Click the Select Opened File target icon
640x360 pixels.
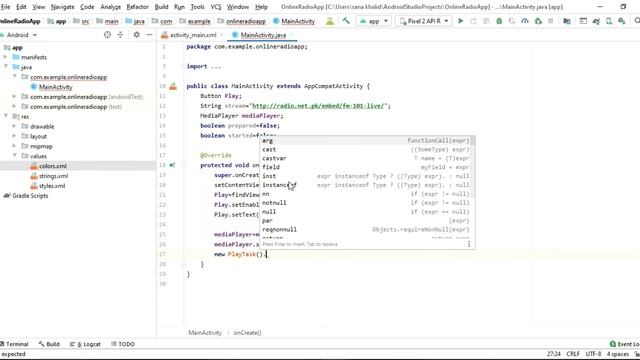tap(107, 35)
